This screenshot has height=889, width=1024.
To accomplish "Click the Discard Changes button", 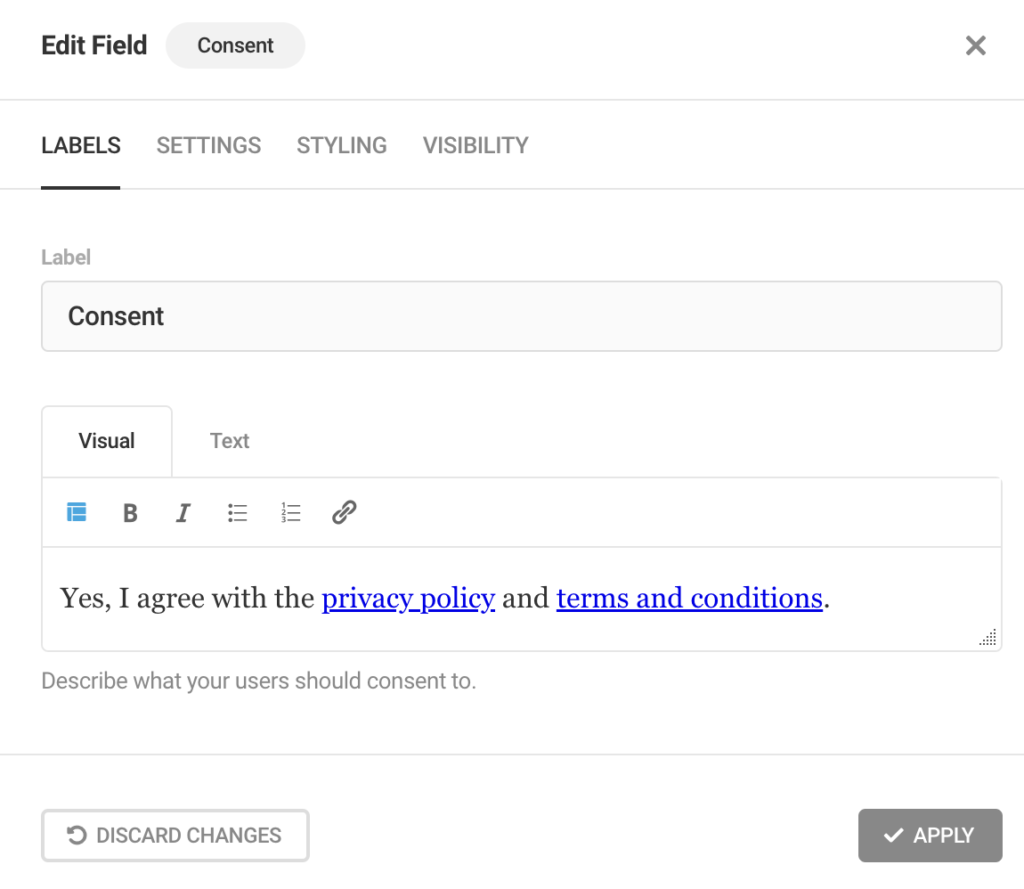I will click(175, 835).
